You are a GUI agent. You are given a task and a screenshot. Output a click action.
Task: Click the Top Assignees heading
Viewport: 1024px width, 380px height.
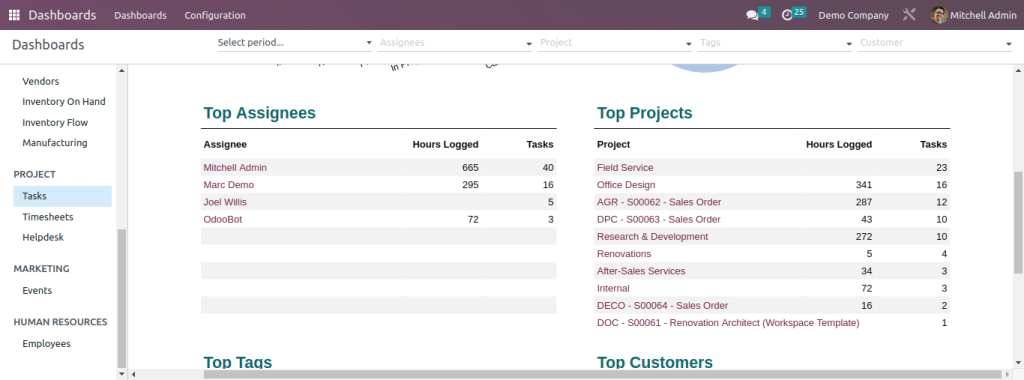(260, 113)
